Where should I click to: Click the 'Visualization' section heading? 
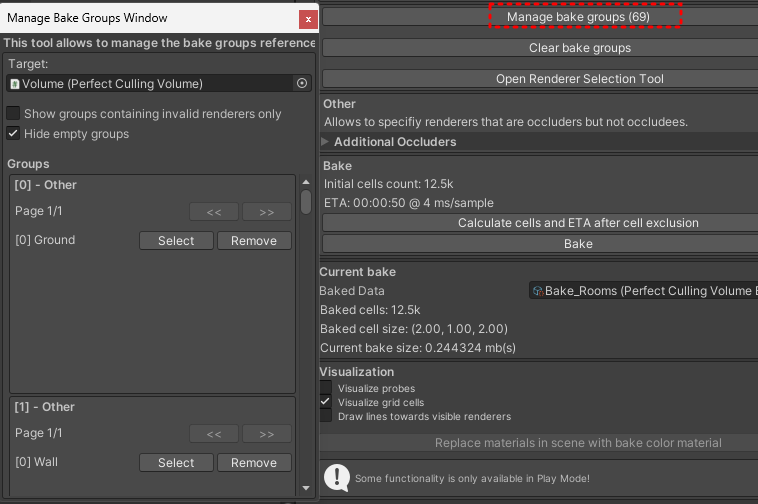pyautogui.click(x=357, y=372)
